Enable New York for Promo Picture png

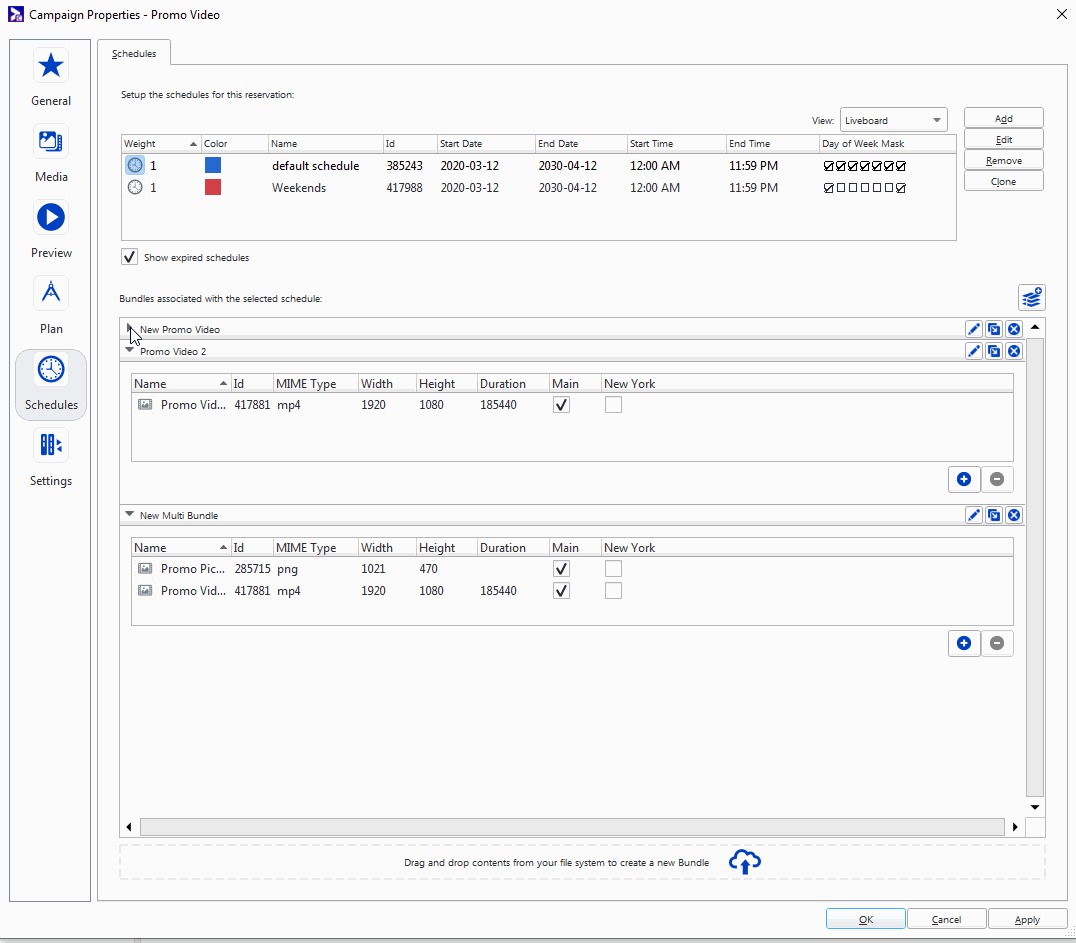[613, 569]
